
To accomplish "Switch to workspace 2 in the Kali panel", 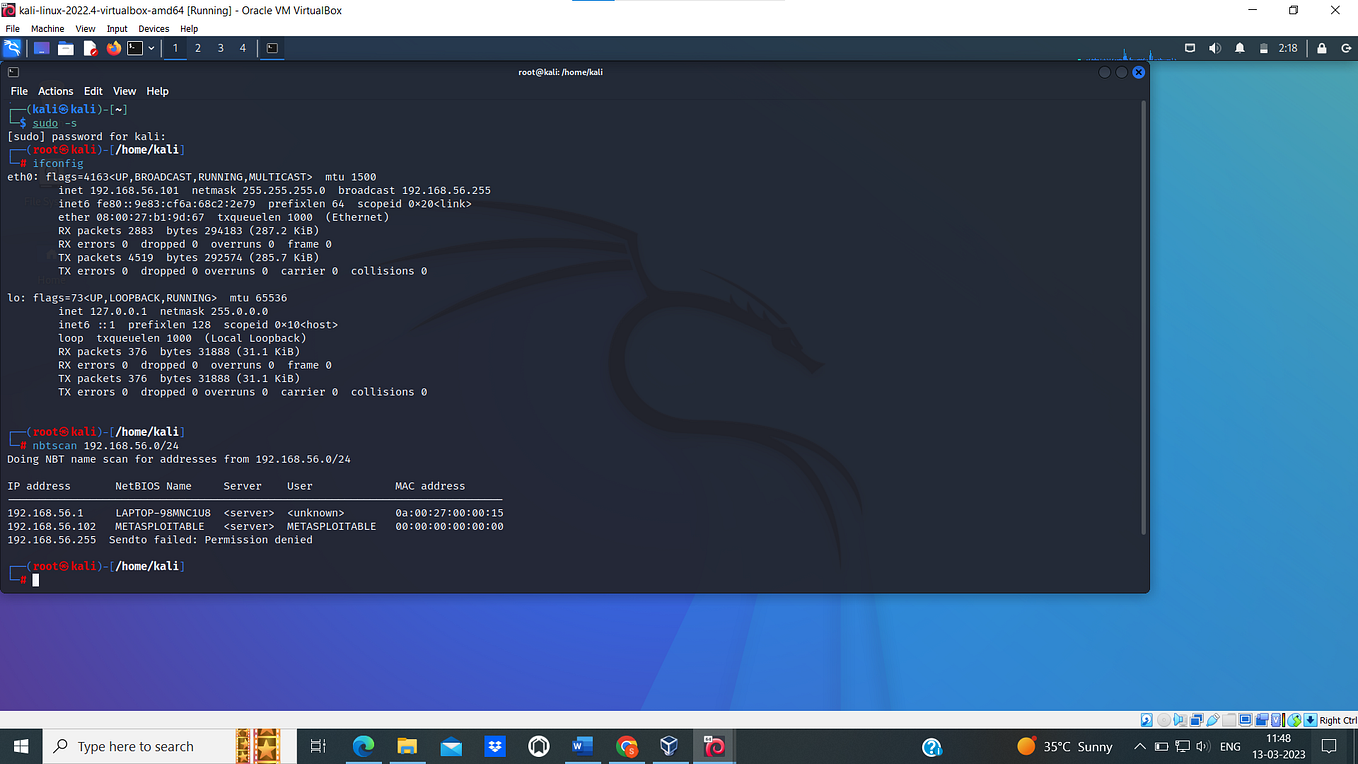I will pyautogui.click(x=198, y=48).
